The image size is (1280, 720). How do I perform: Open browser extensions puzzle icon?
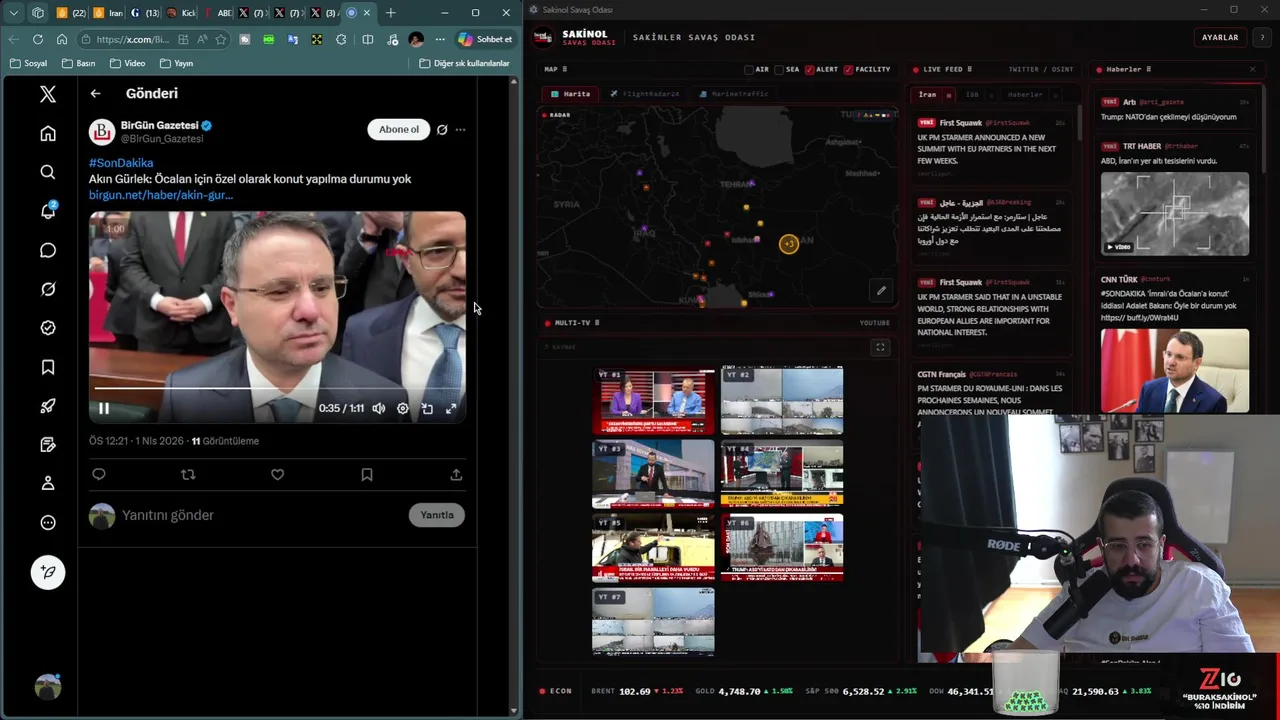tap(341, 39)
